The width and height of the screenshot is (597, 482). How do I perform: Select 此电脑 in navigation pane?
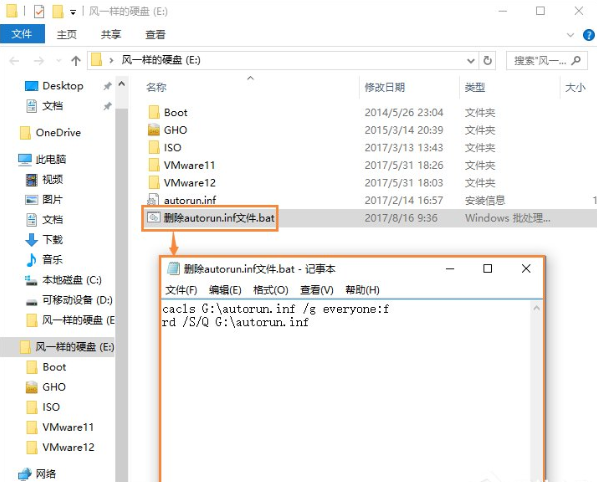[x=42, y=160]
